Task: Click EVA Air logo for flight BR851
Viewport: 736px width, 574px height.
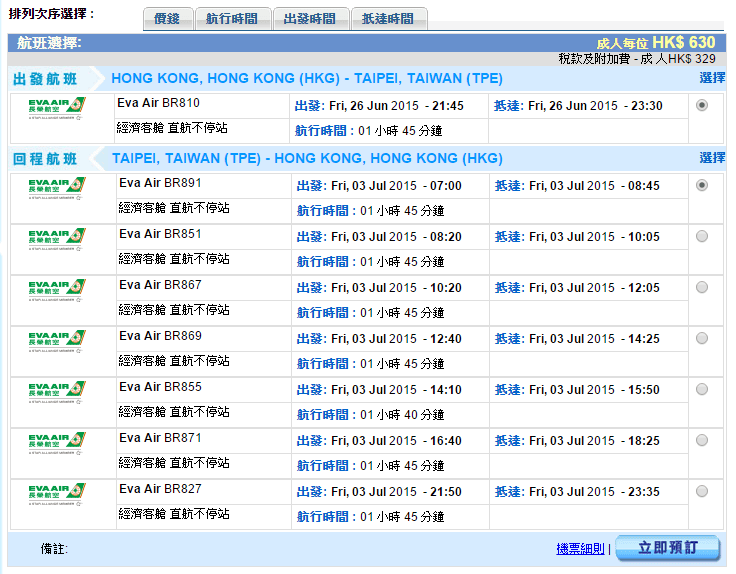Action: pos(58,240)
